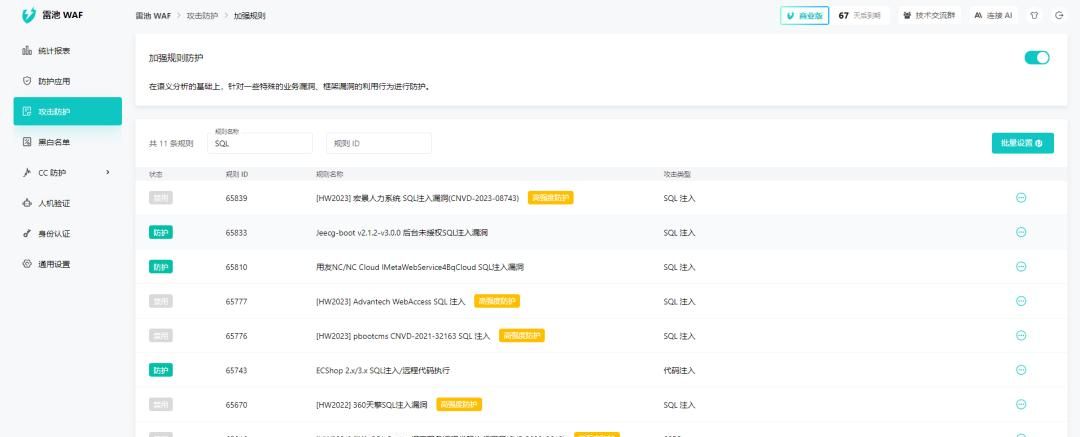
Task: Toggle the 防护 status badge of rule 65833
Action: (160, 232)
